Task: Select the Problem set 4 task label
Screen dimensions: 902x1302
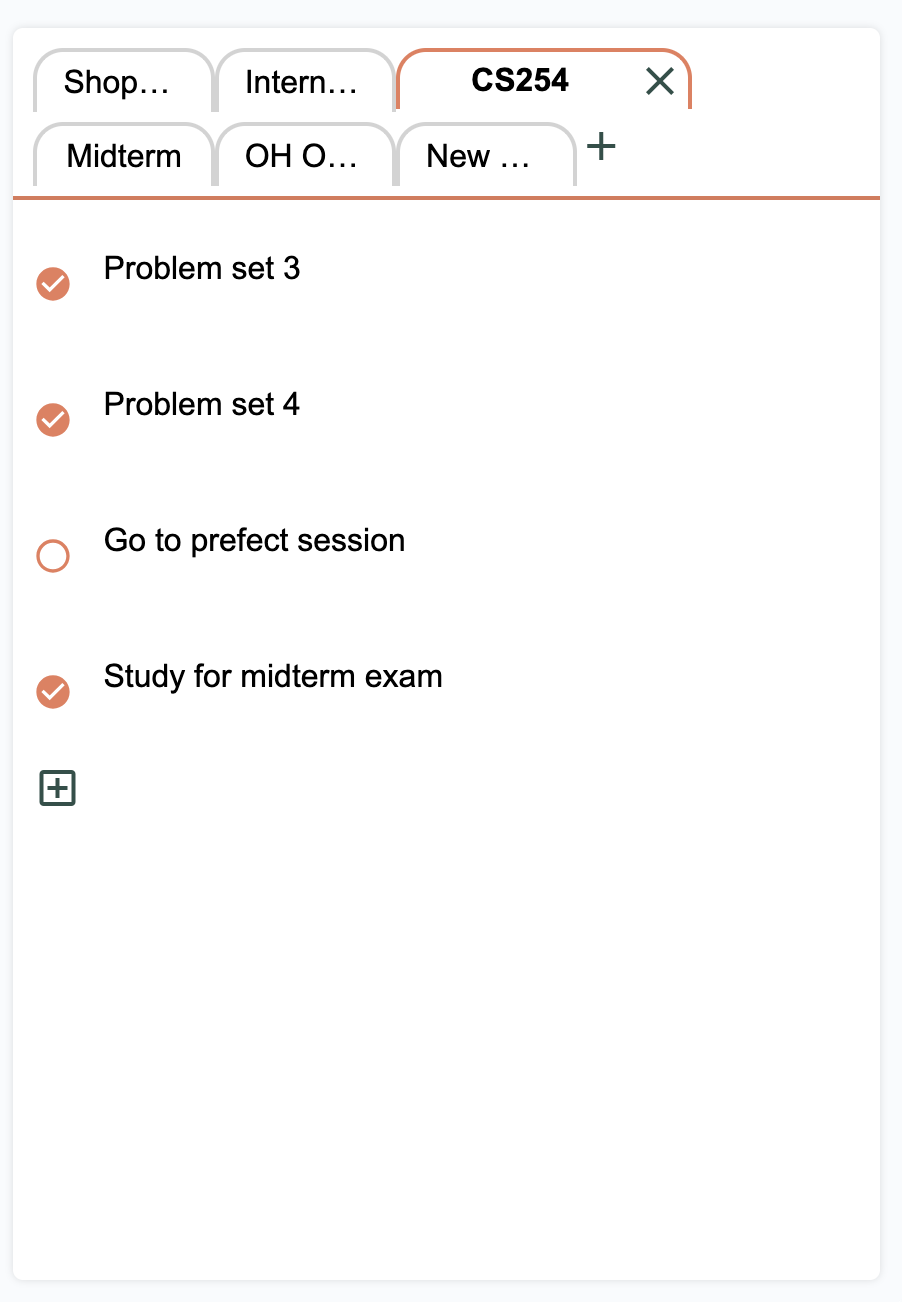Action: pos(202,404)
